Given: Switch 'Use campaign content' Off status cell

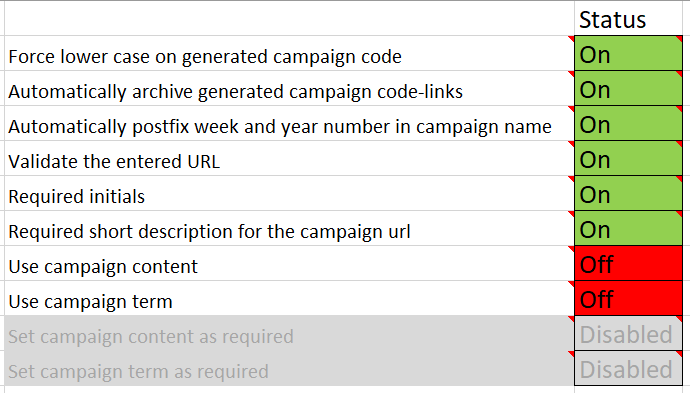Looking at the screenshot, I should (x=628, y=263).
